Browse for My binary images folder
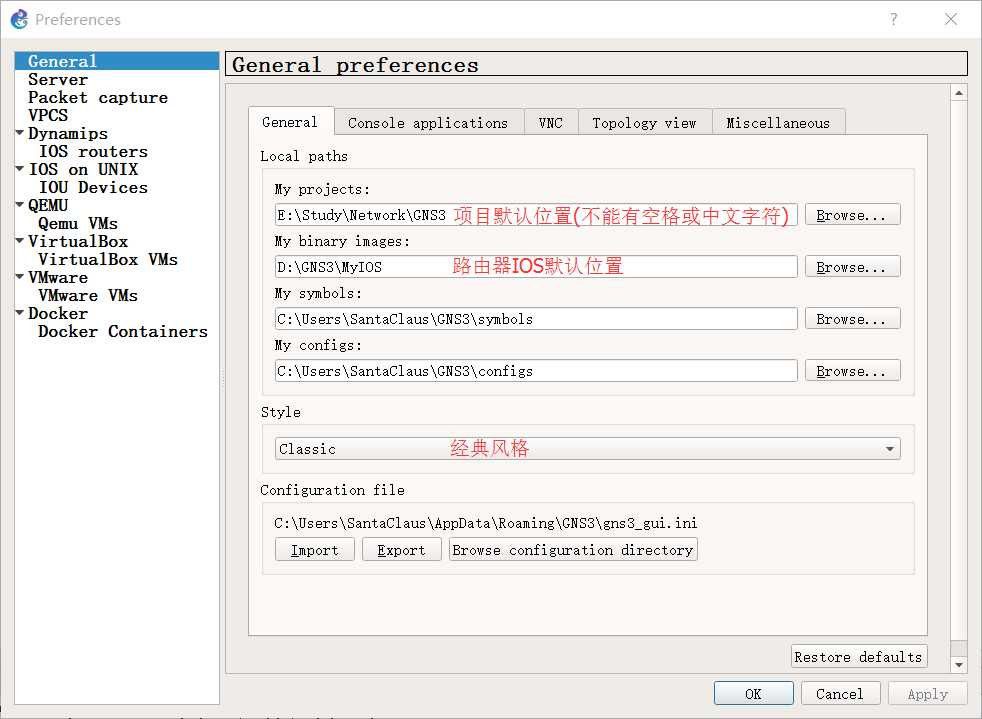The width and height of the screenshot is (982, 719). (852, 267)
